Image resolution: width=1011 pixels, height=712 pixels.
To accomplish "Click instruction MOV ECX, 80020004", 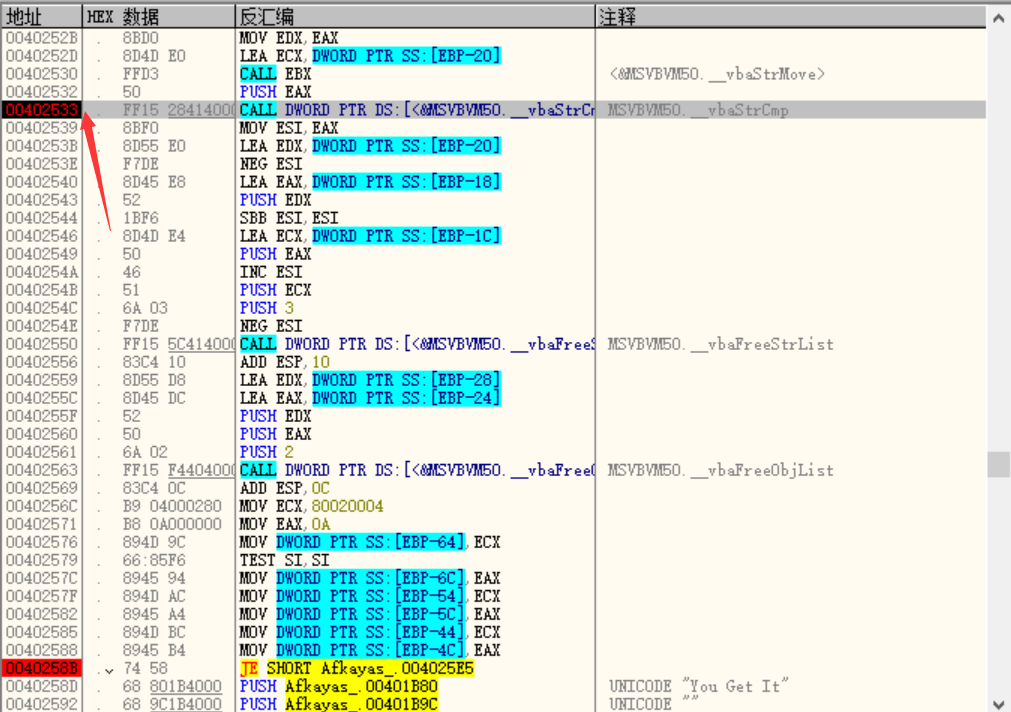I will coord(311,506).
